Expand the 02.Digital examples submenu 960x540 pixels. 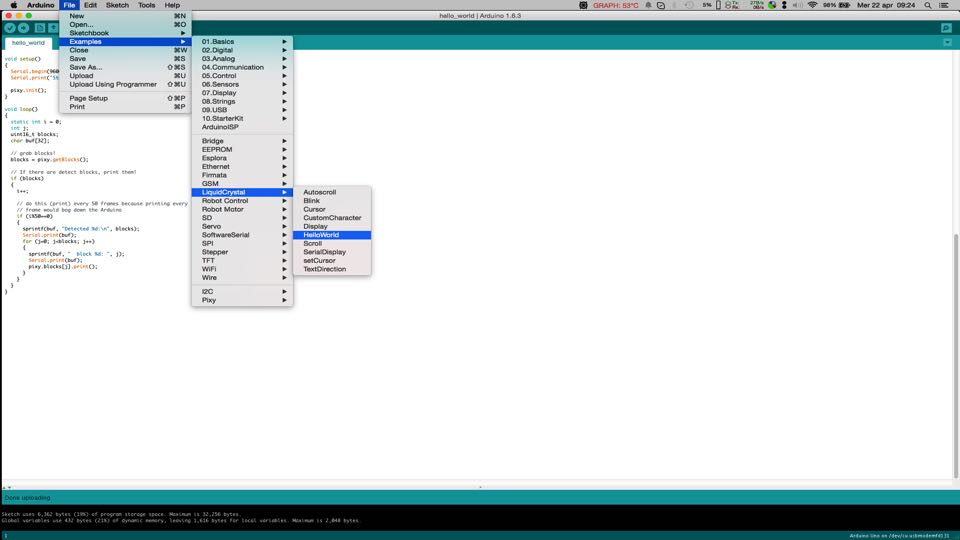pos(242,50)
